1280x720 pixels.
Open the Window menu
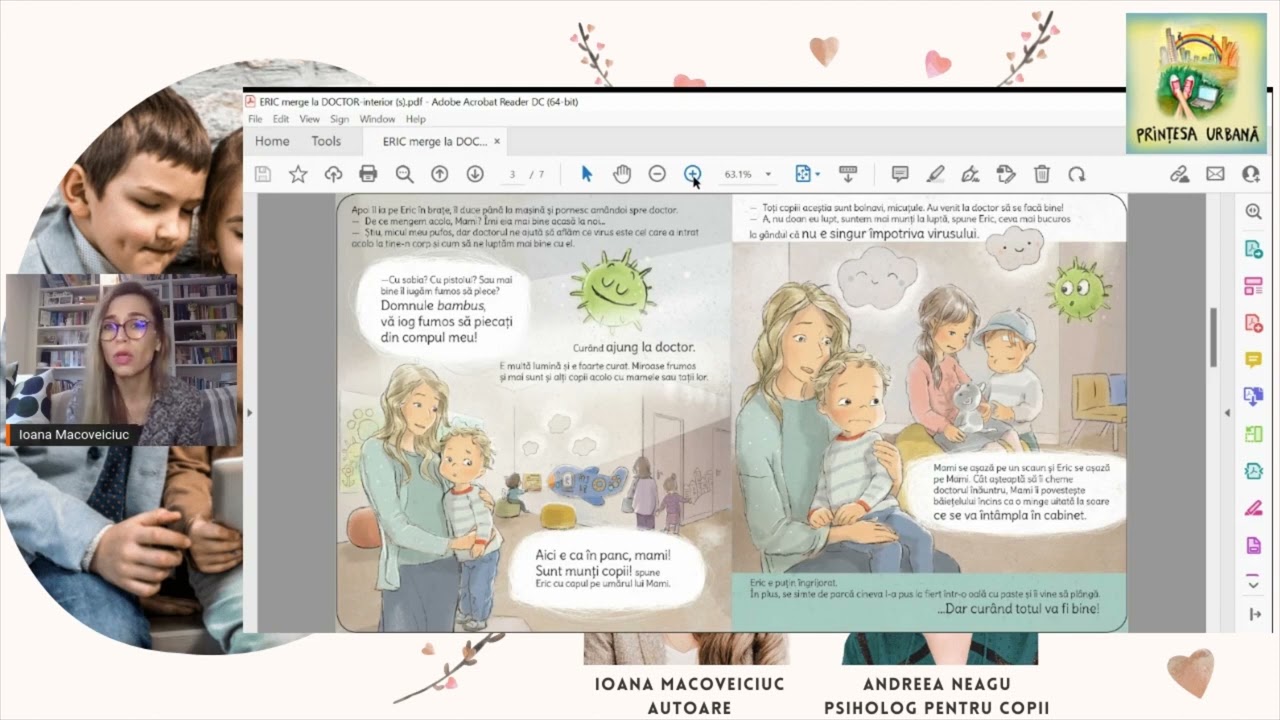[x=377, y=119]
